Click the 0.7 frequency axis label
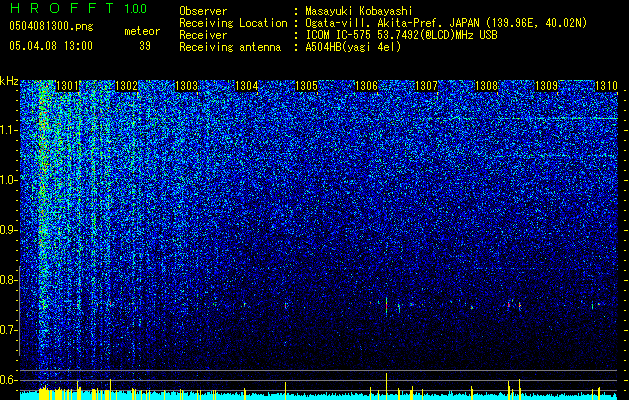 [x=8, y=330]
